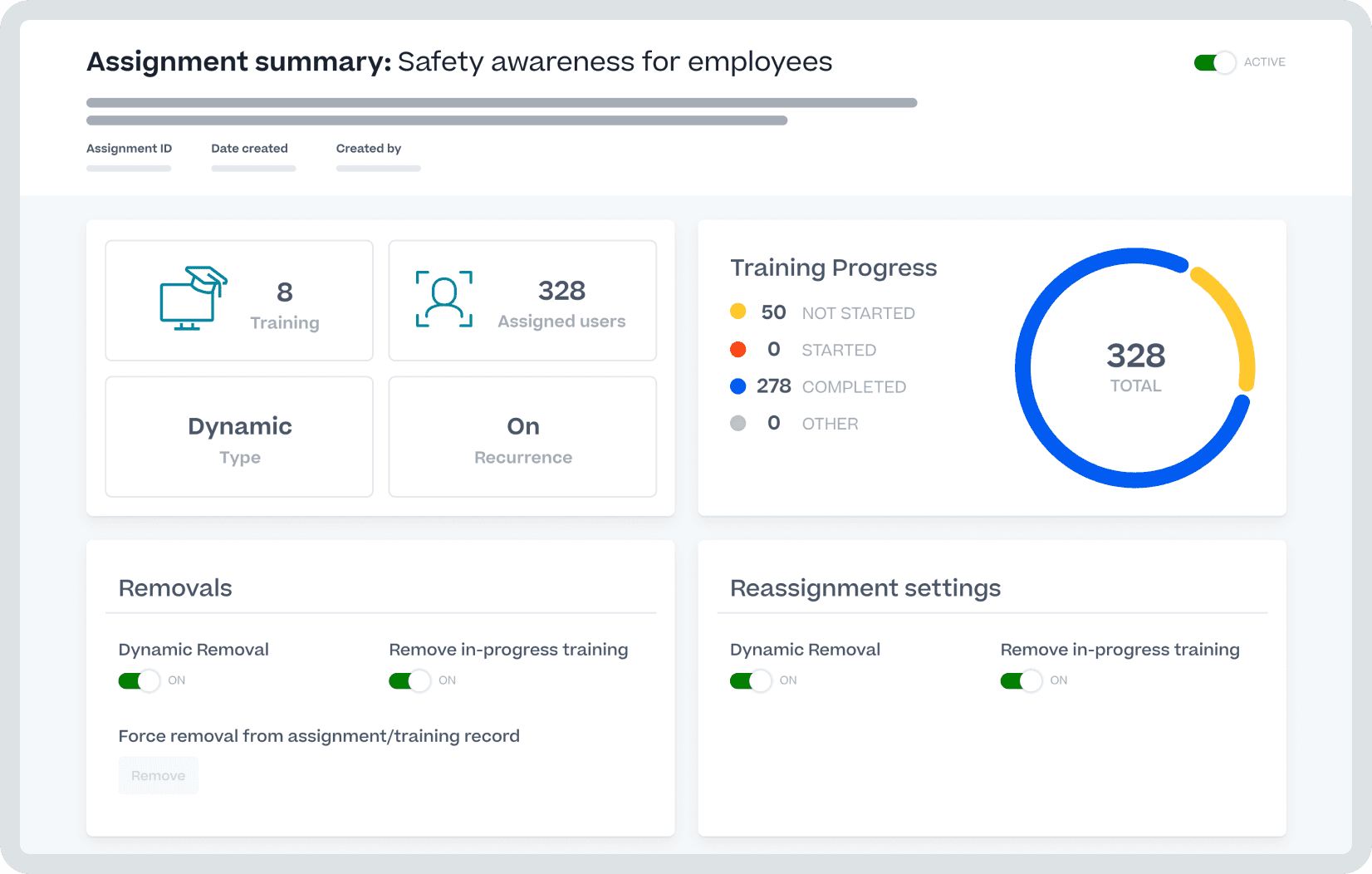
Task: Click the Created by field
Action: 369,158
